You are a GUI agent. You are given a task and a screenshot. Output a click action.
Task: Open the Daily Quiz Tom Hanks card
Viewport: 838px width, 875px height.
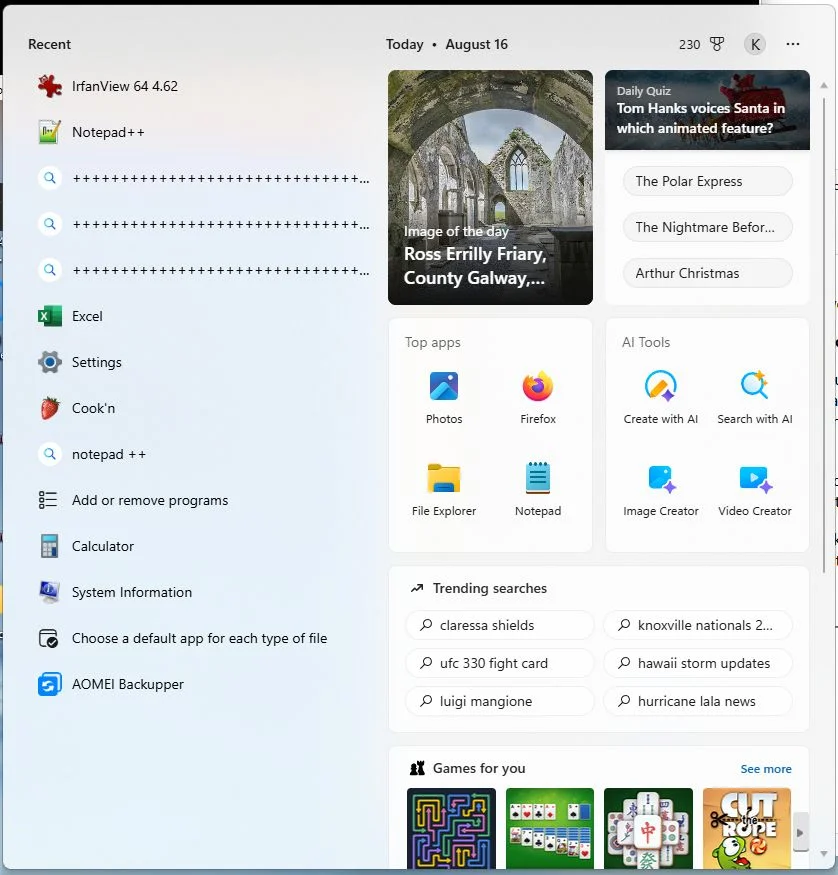click(x=707, y=110)
